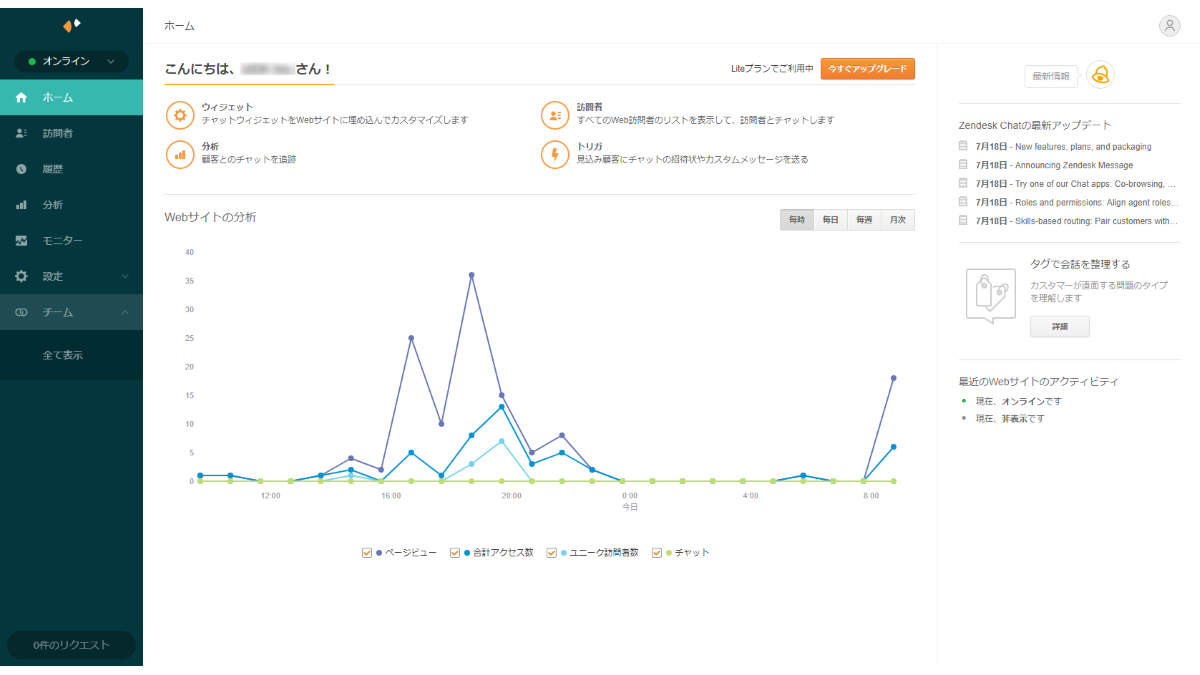This screenshot has height=675, width=1200.
Task: Uncheck the ページビュー legend checkbox
Action: click(x=368, y=552)
